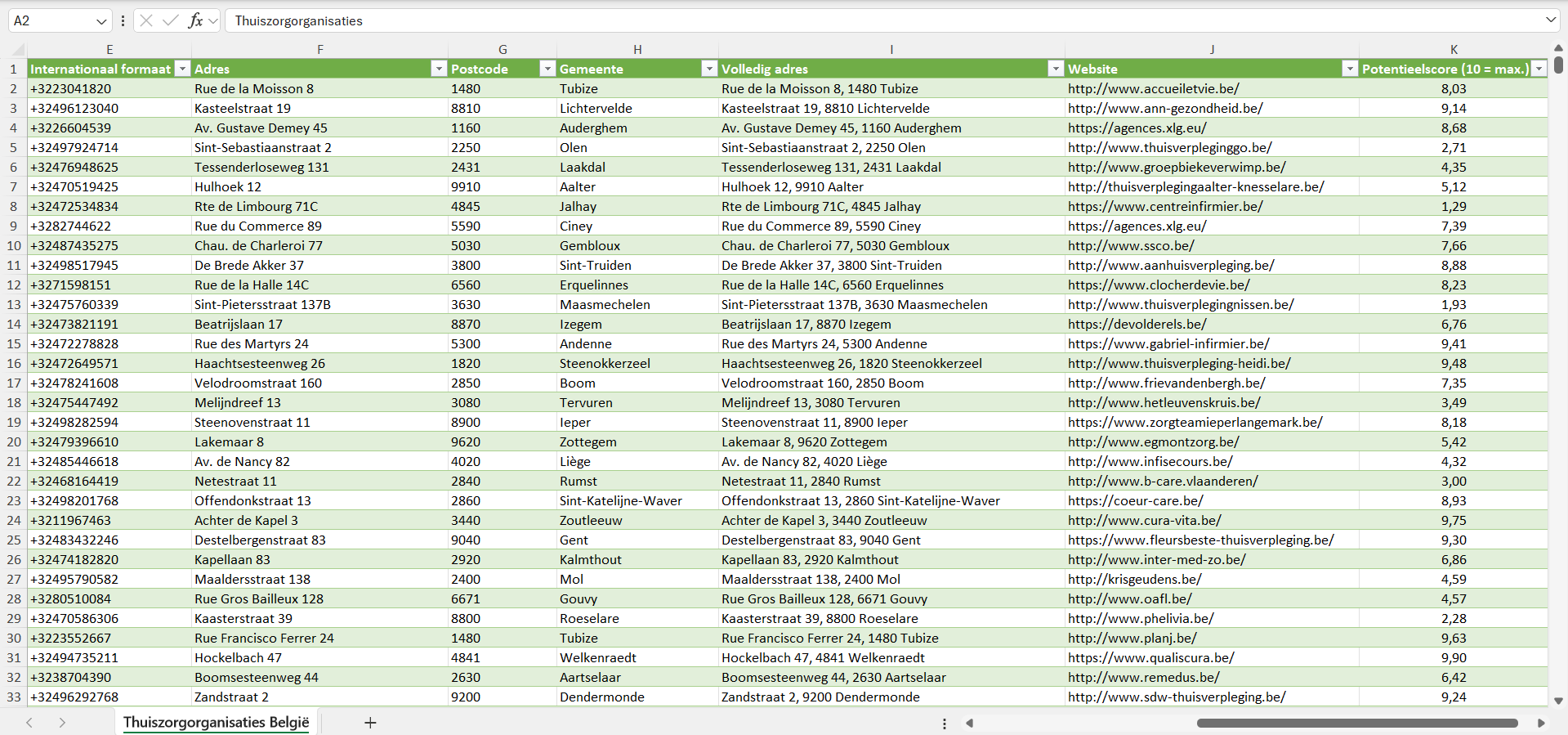Open the Website column filter dropdown
This screenshot has height=735, width=1568.
click(x=1350, y=69)
